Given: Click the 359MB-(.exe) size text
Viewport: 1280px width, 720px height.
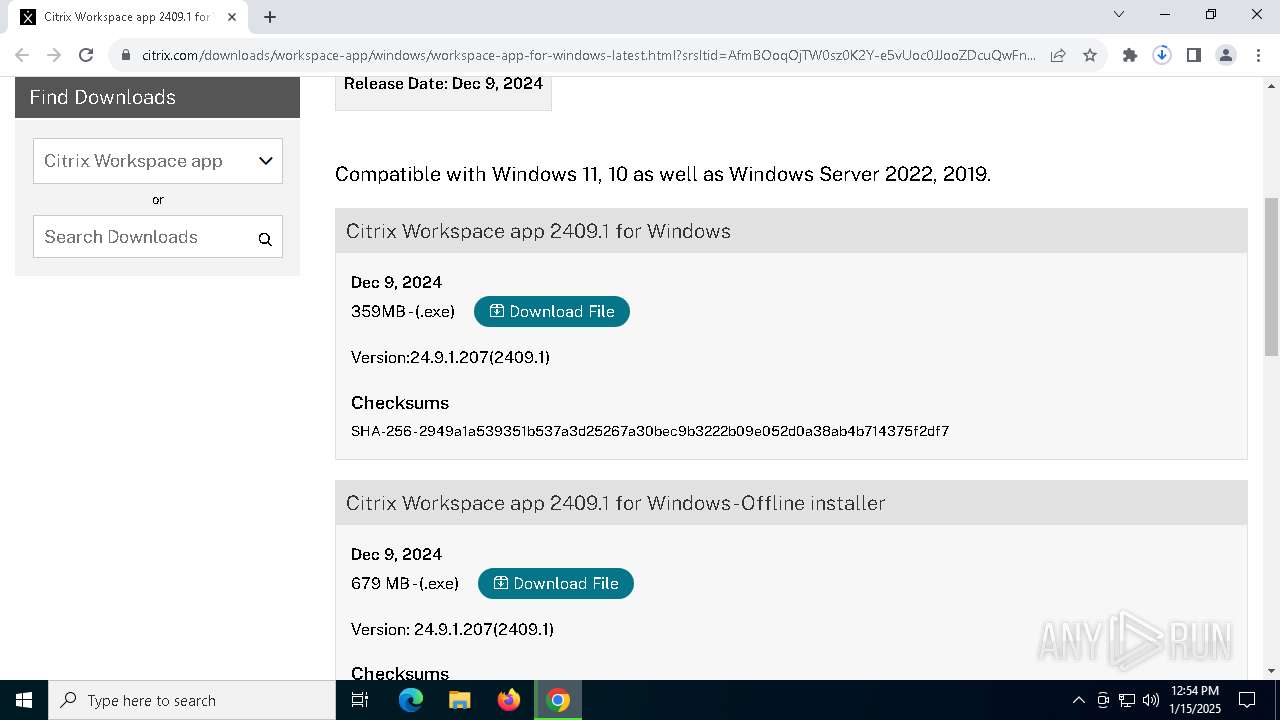Looking at the screenshot, I should pyautogui.click(x=403, y=312).
